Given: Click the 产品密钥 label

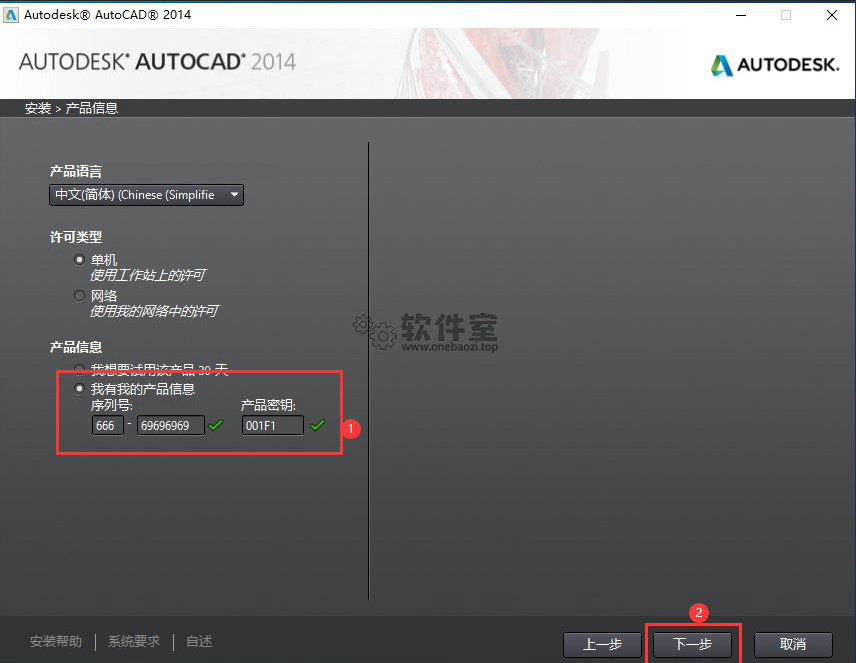Looking at the screenshot, I should click(x=269, y=405).
